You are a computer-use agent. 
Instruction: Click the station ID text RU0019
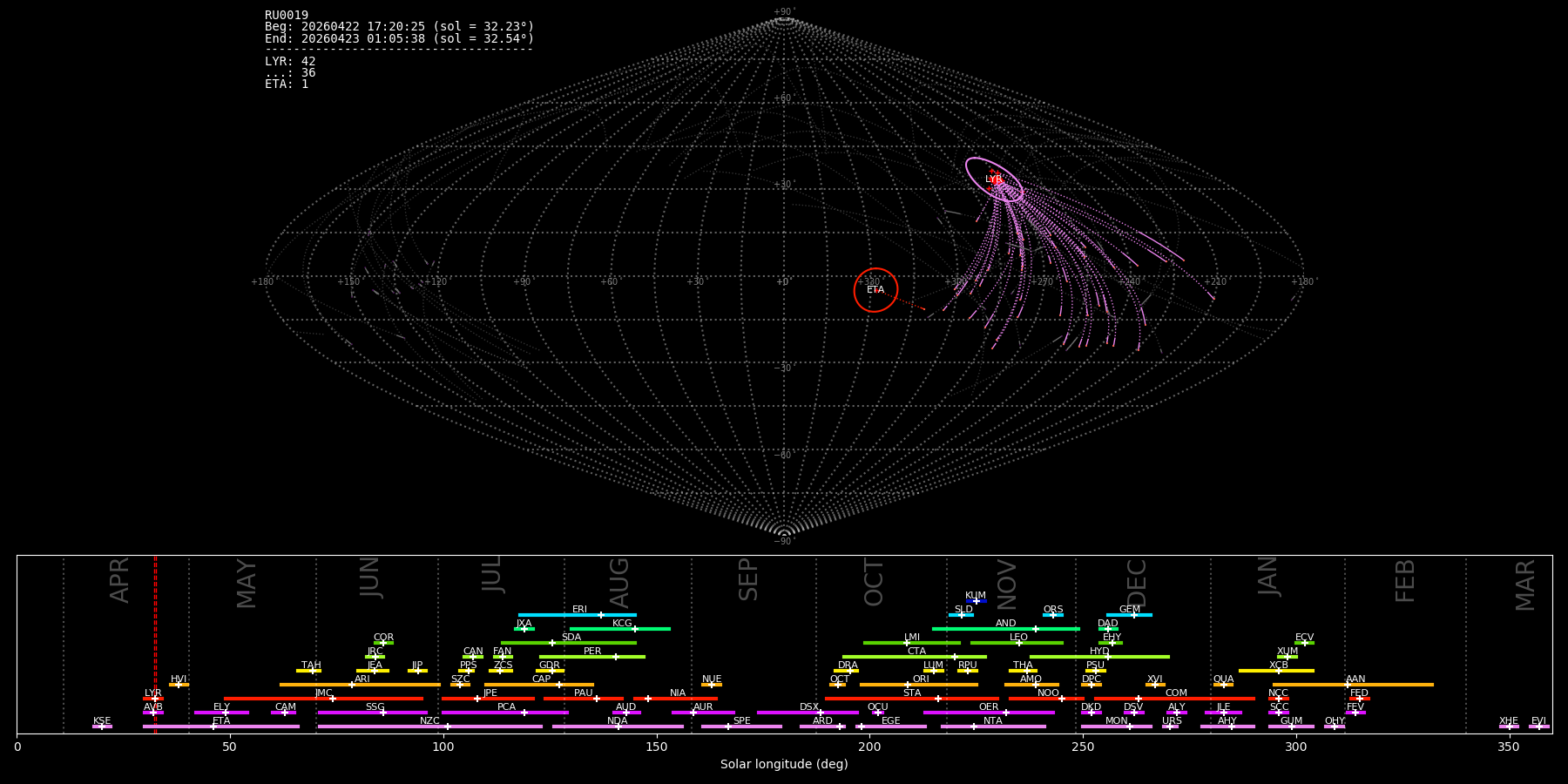[x=287, y=15]
